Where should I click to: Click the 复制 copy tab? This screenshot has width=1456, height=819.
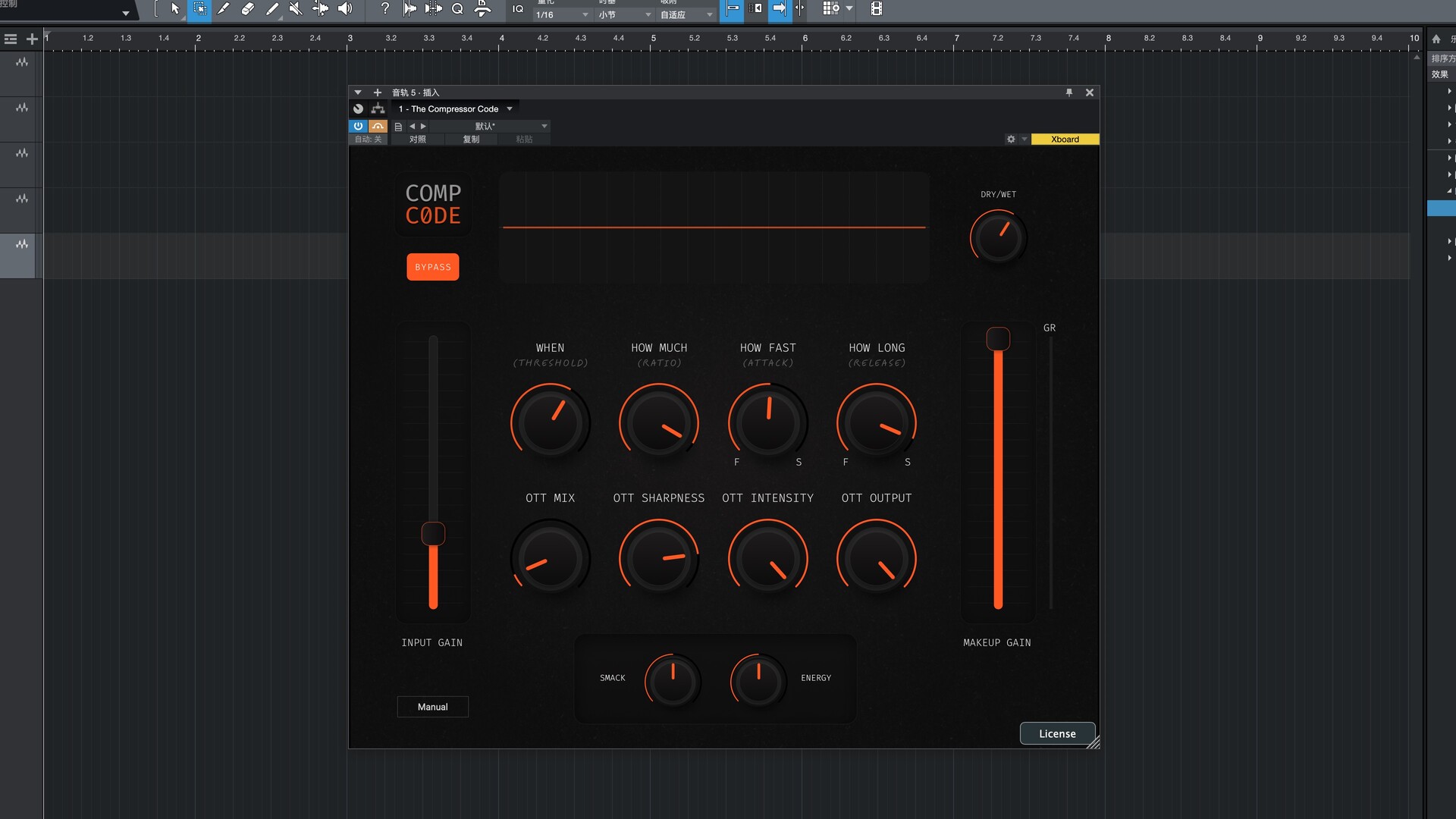(471, 140)
